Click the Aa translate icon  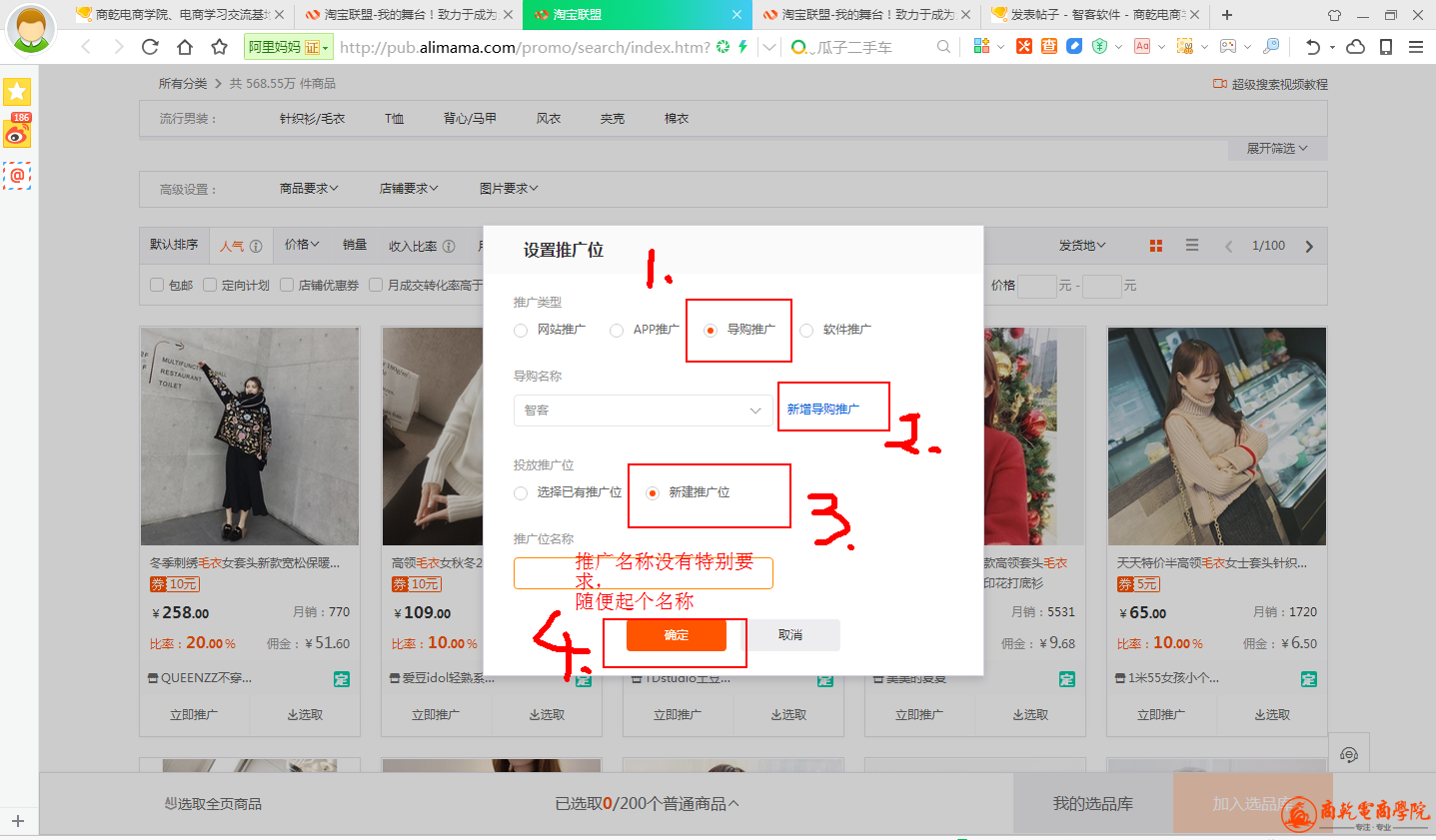click(x=1142, y=46)
